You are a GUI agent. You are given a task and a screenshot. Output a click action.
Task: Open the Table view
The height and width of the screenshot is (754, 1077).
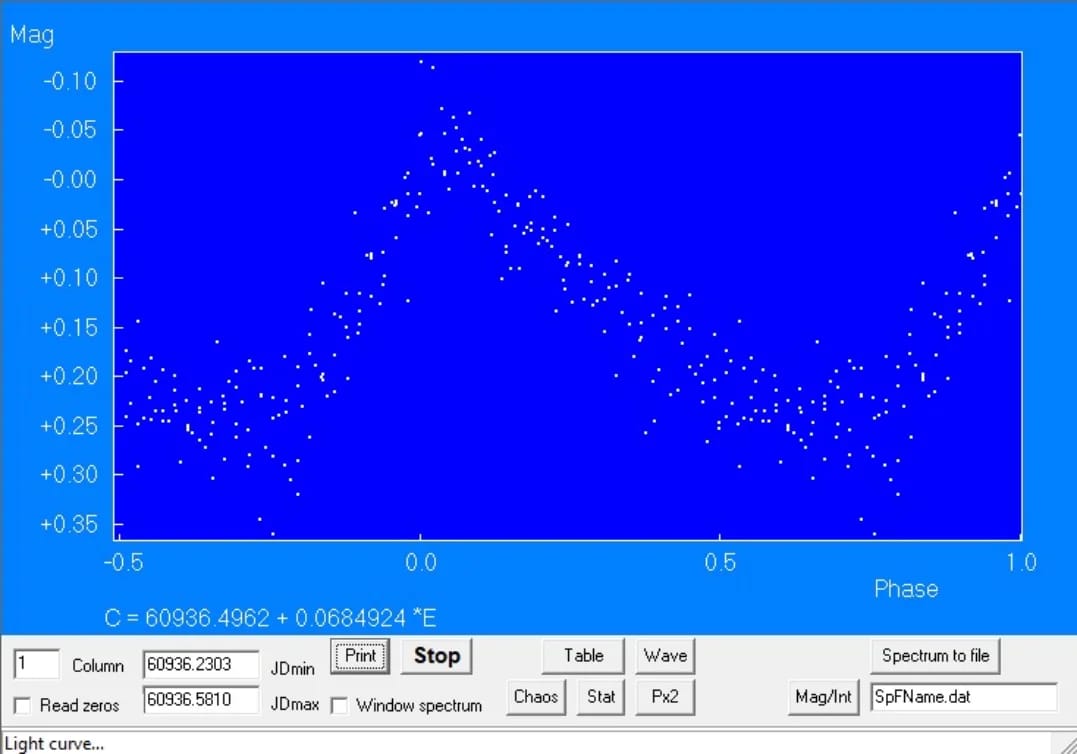point(583,656)
